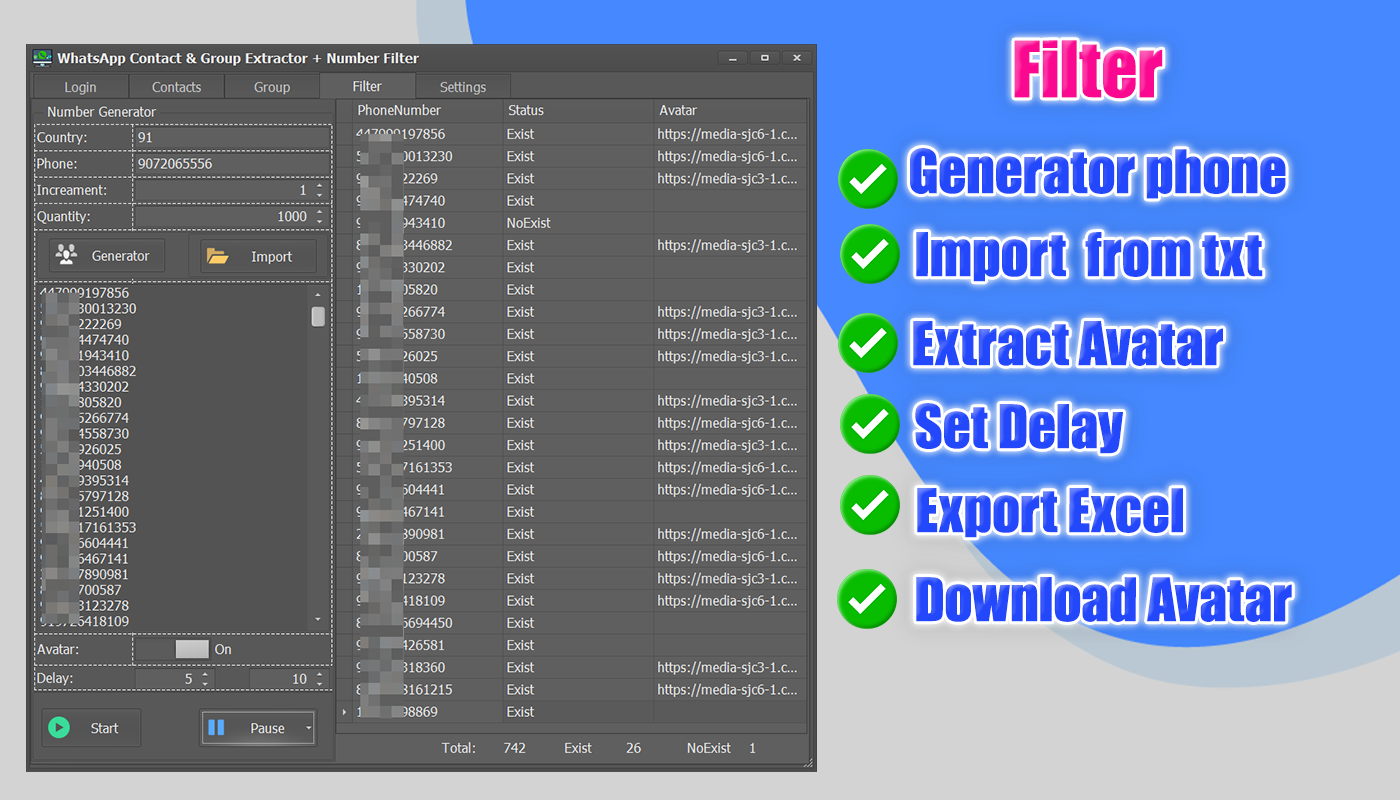Click the avatar URL for the number ending 7161353
This screenshot has height=800, width=1400.
[x=728, y=467]
